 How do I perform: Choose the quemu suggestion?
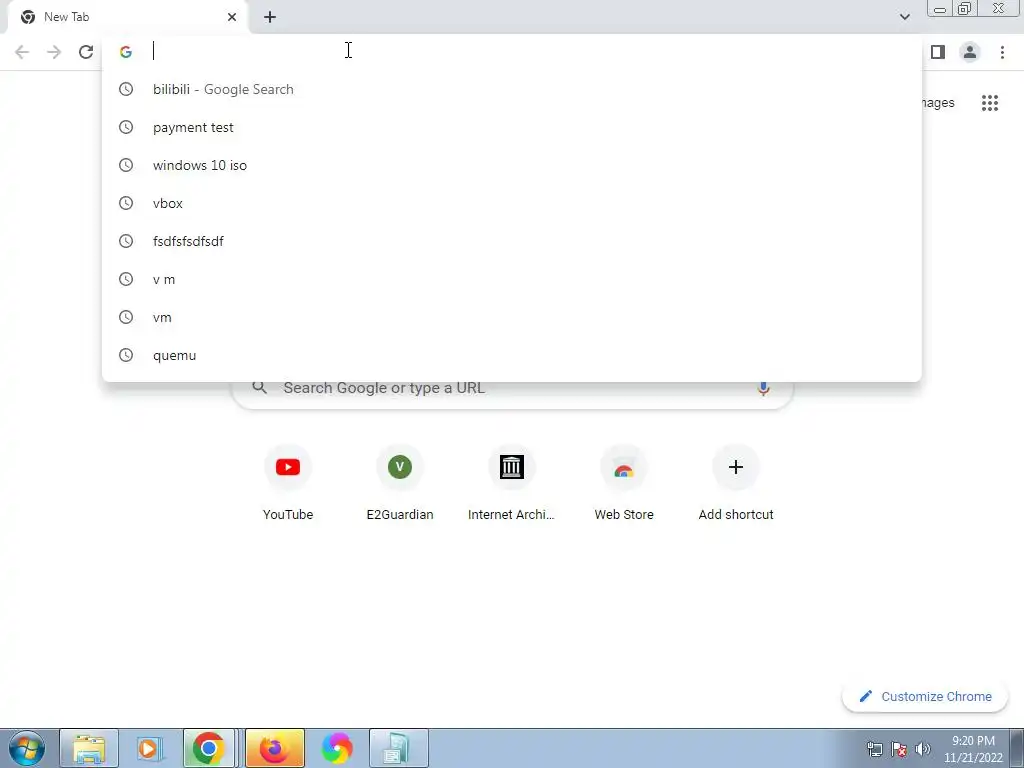pyautogui.click(x=512, y=355)
